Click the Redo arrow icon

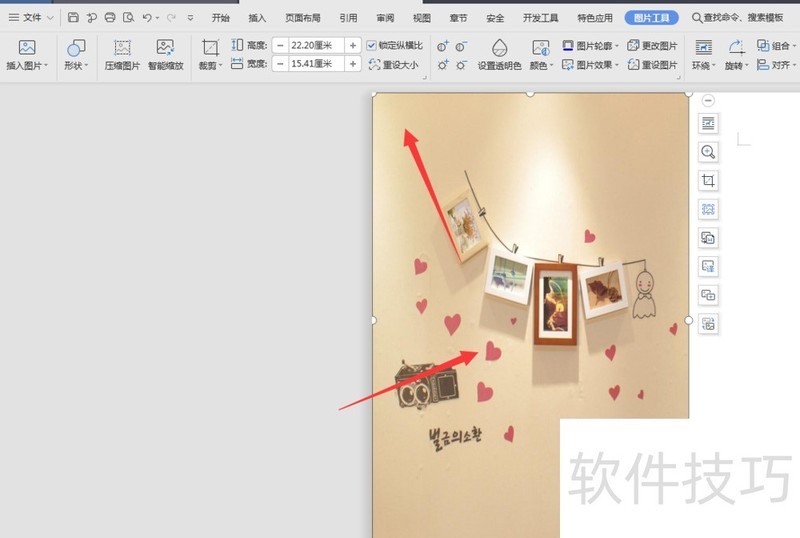[x=171, y=17]
